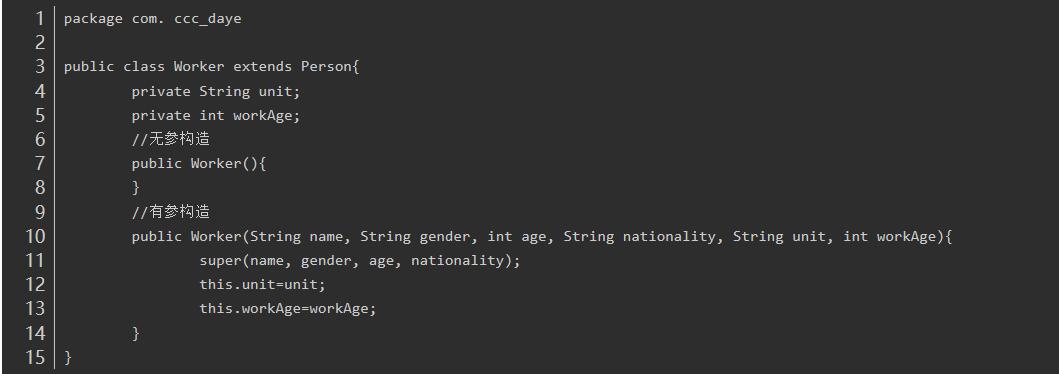Click the private int workAge field
Viewport: 1059px width, 374px height.
coord(216,115)
